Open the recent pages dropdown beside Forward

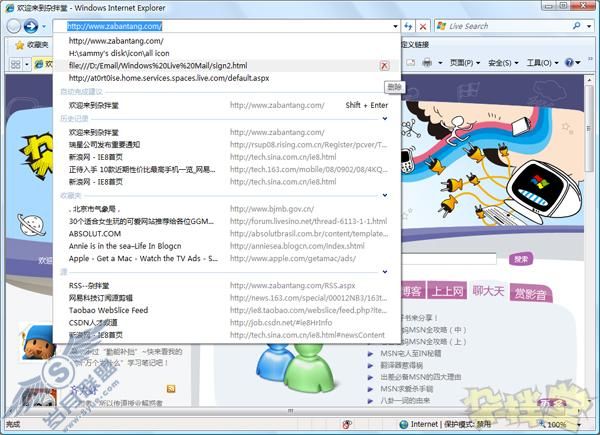44,26
